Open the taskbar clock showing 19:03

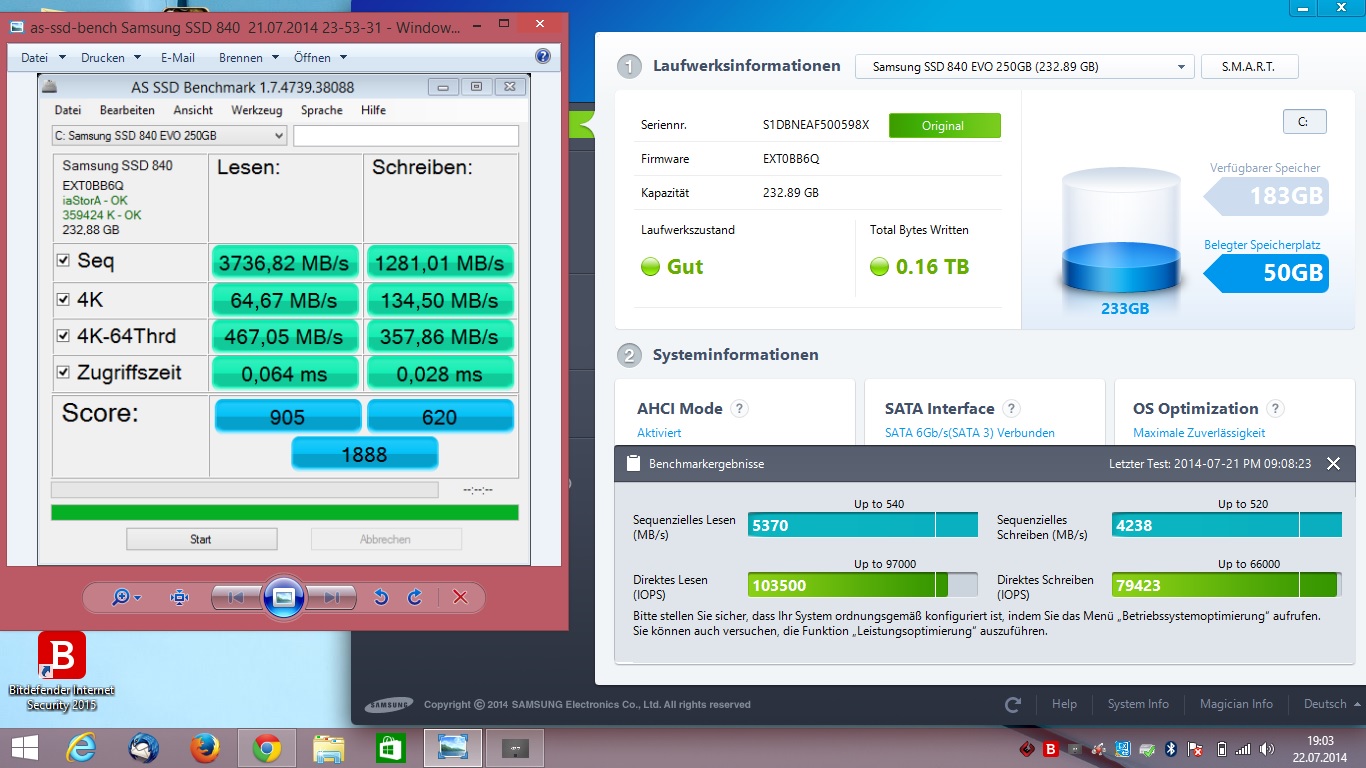[x=1320, y=748]
